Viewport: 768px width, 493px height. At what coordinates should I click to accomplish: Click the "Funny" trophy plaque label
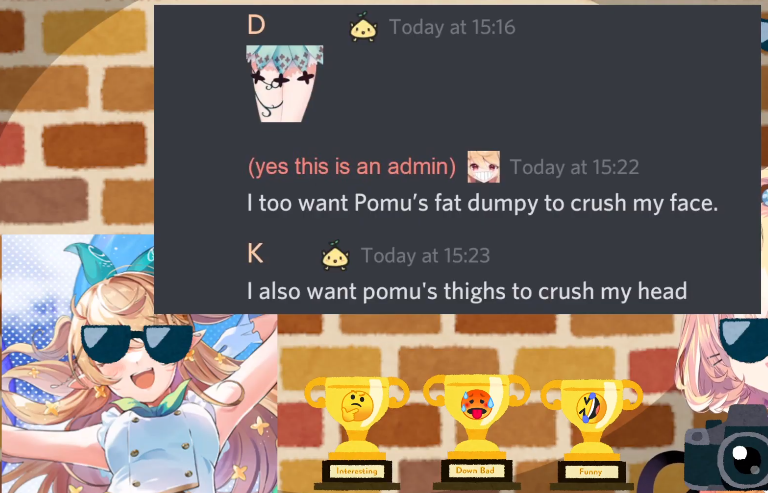click(x=590, y=472)
